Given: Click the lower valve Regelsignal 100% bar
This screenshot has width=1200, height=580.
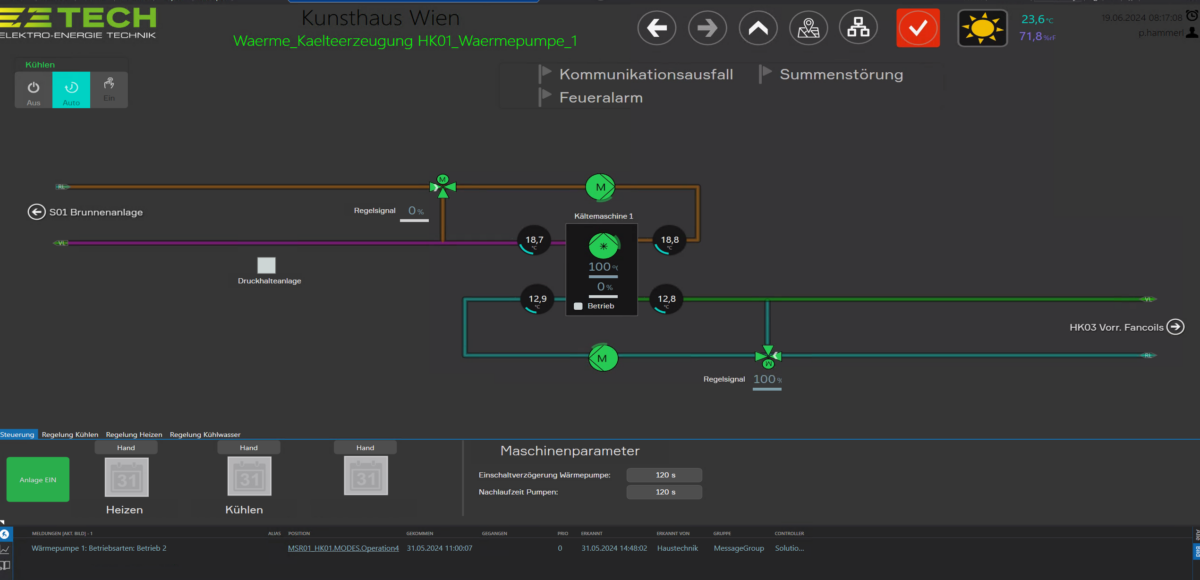Looking at the screenshot, I should [767, 380].
